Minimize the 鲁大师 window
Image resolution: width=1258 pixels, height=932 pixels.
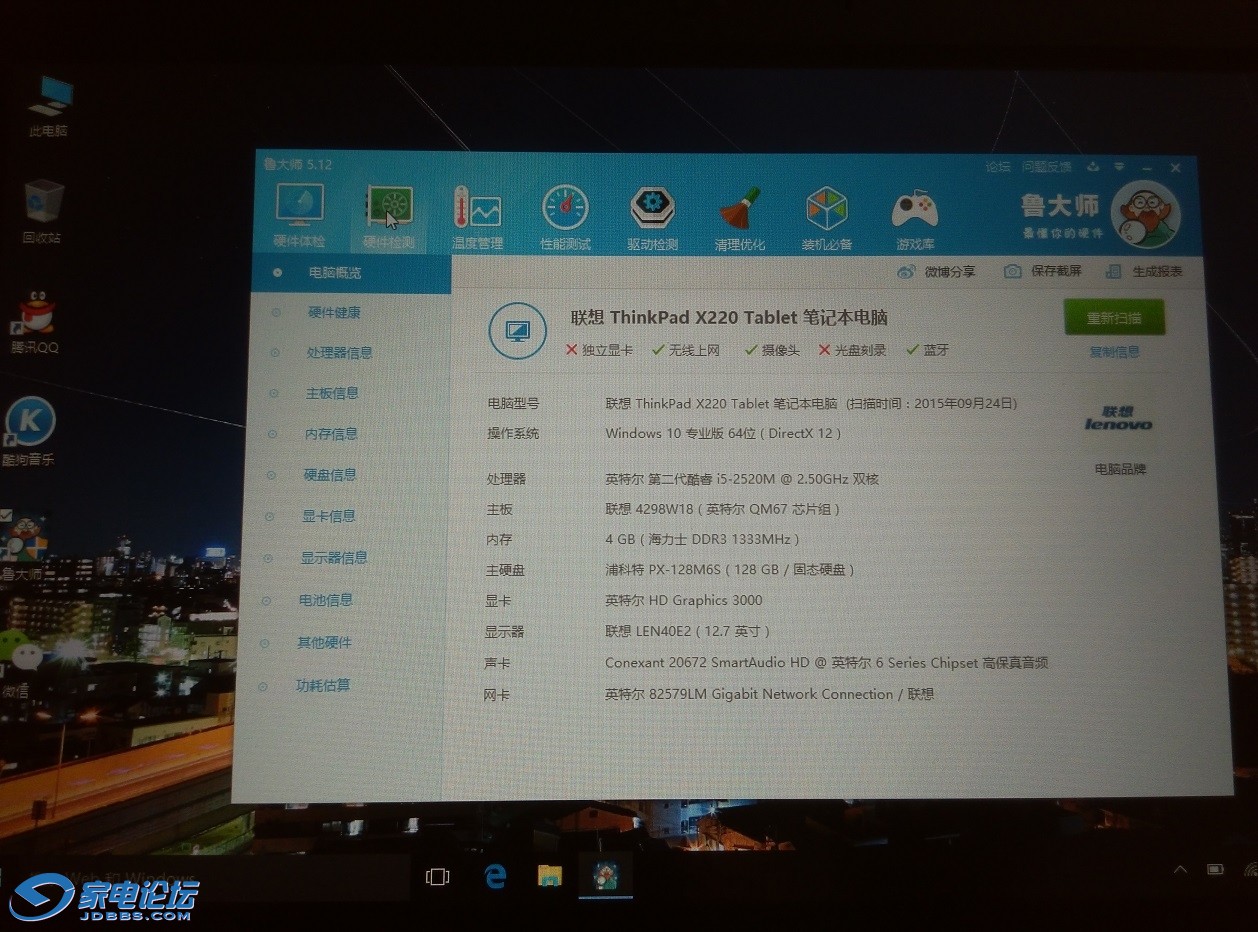pos(1148,167)
